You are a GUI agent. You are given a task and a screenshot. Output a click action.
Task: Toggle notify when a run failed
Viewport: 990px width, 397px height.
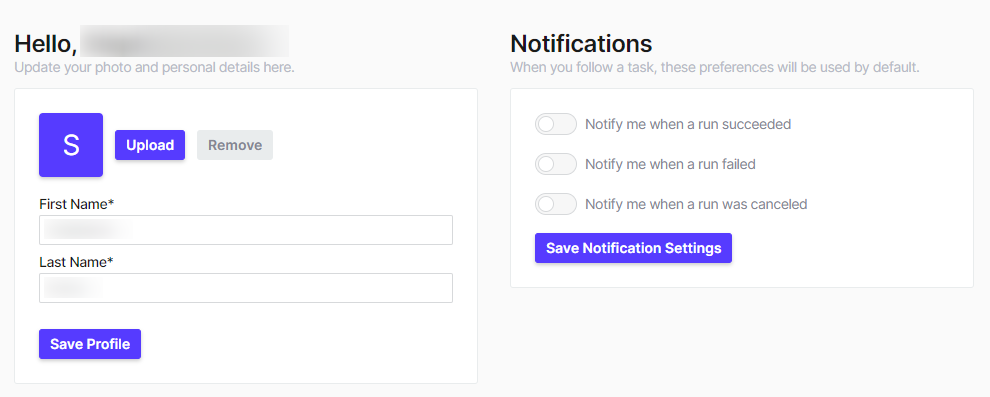[556, 164]
